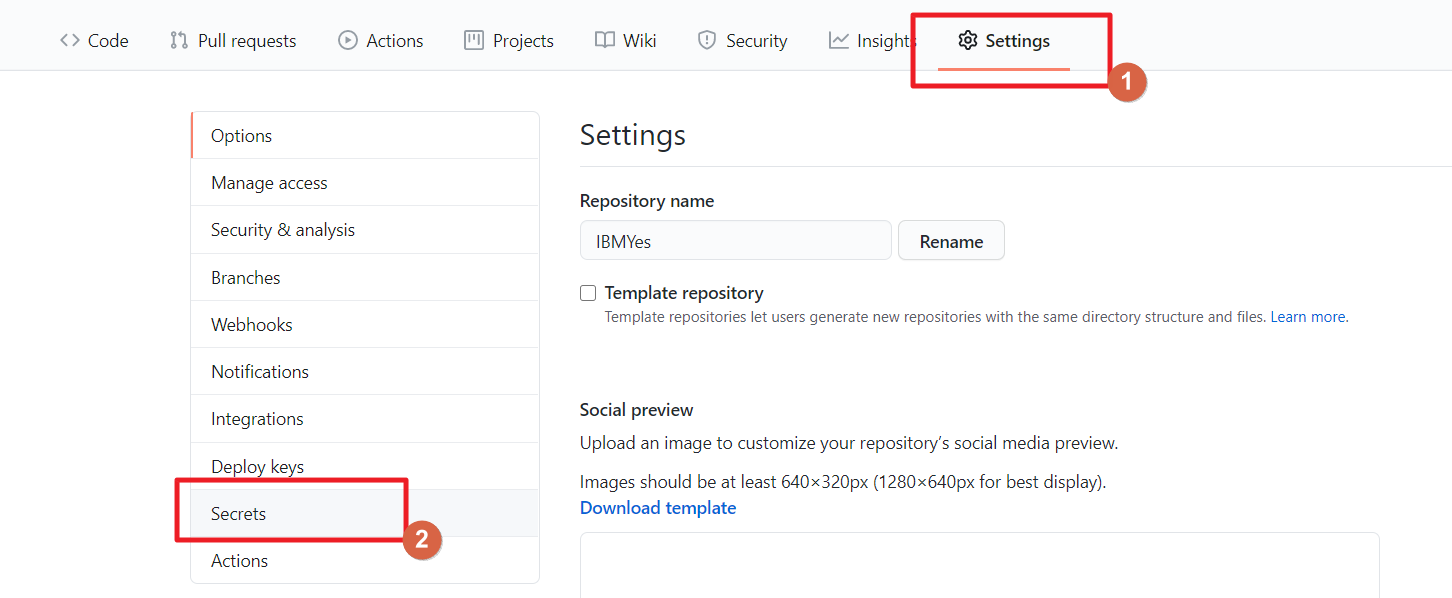Click the Security shield icon

pos(707,41)
